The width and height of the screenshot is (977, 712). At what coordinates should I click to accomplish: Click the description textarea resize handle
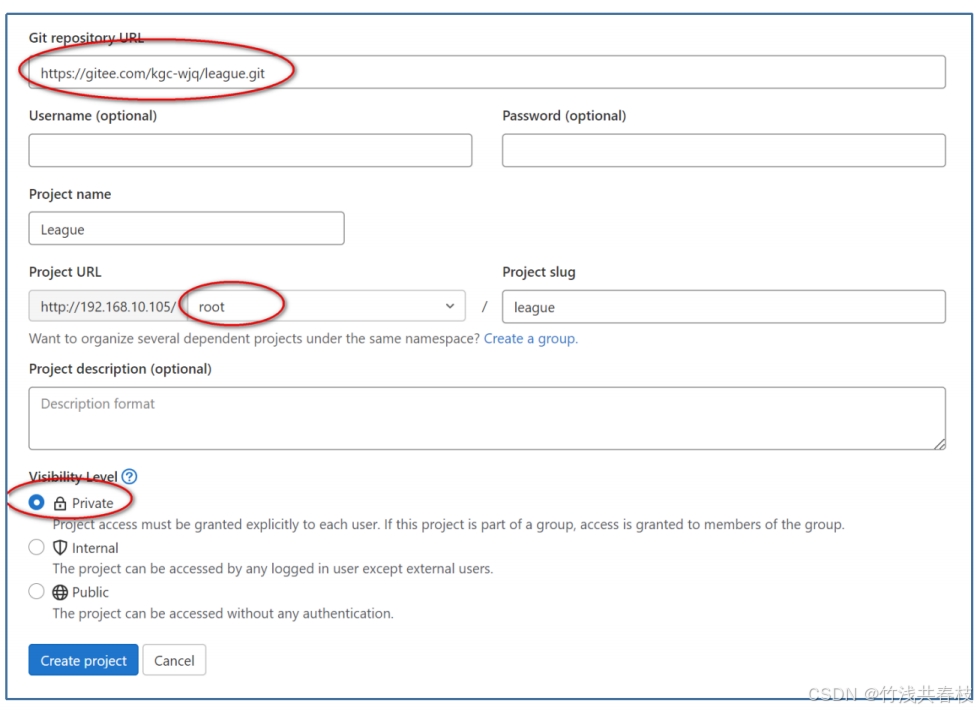click(940, 444)
